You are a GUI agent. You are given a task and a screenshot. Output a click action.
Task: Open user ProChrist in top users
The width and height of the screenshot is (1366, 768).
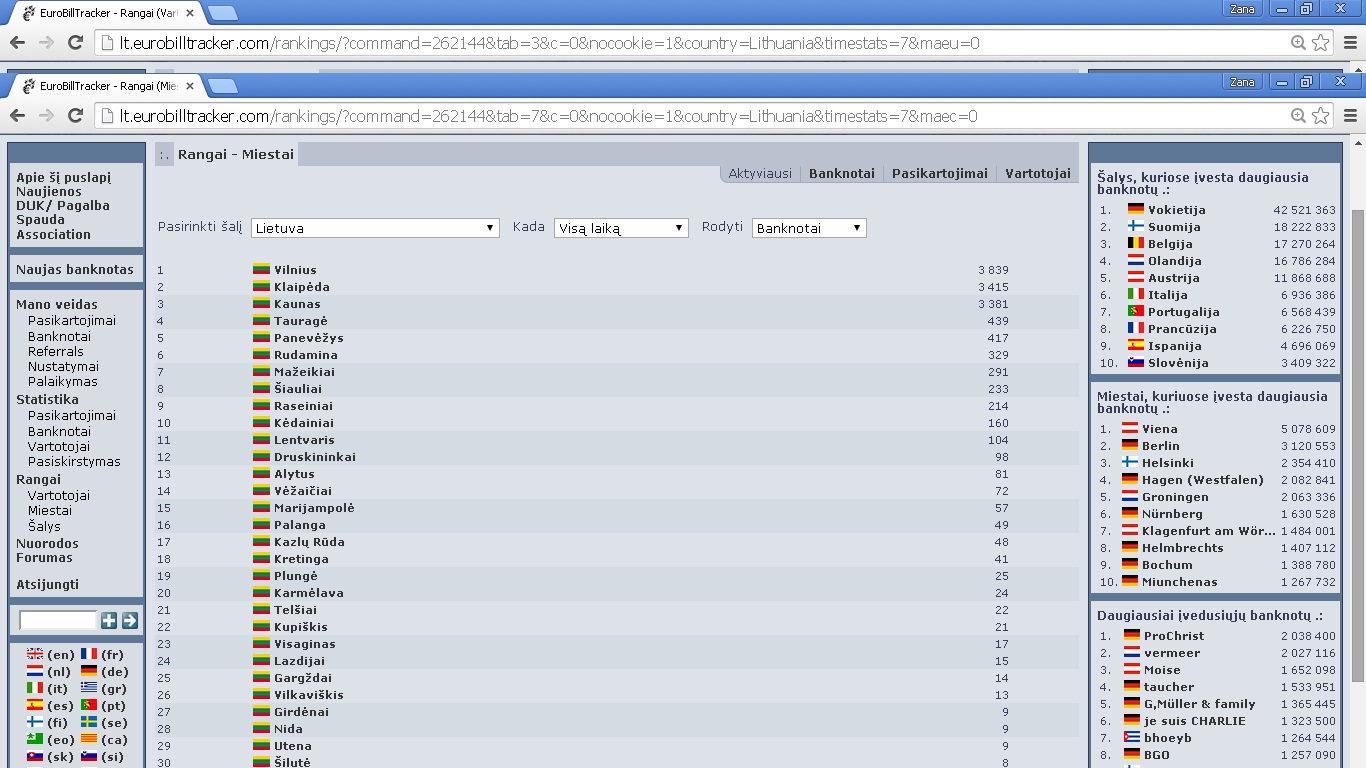[x=1174, y=636]
